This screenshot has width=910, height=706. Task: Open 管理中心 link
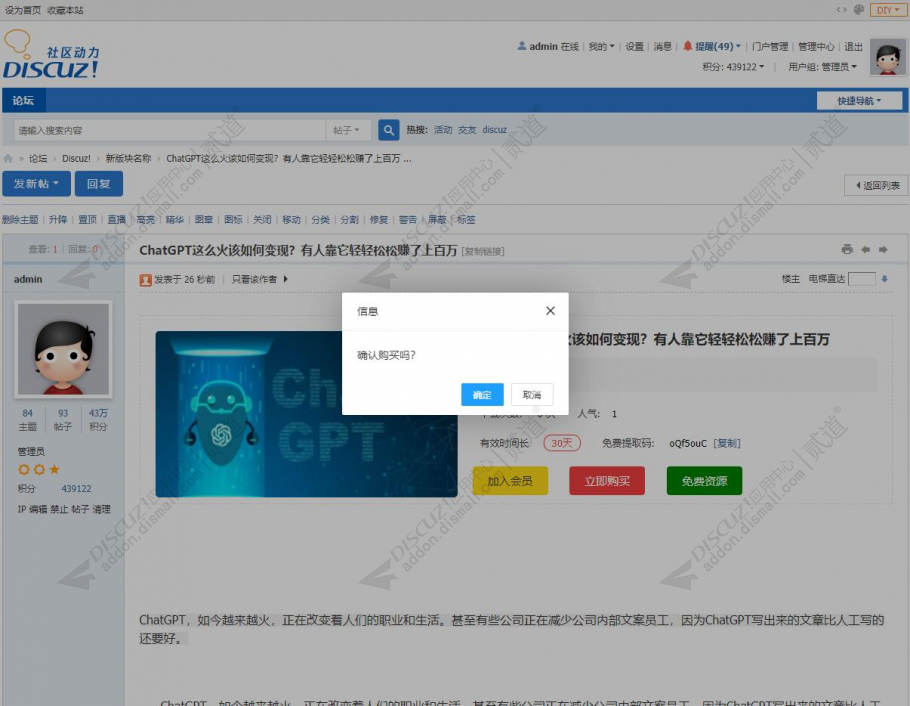pos(816,46)
